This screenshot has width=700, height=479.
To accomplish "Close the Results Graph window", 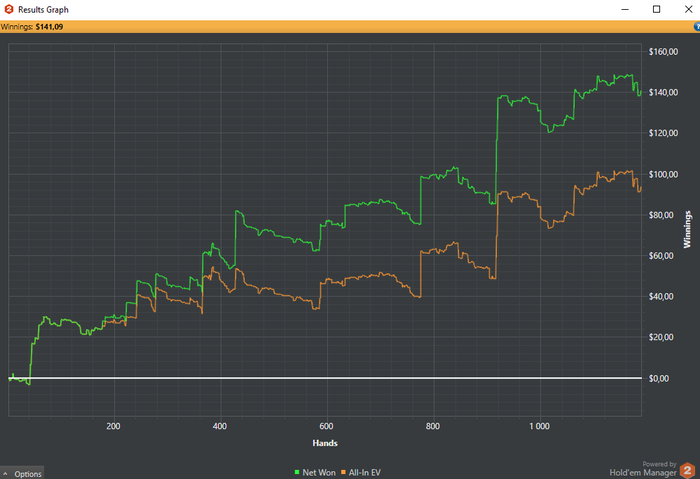I will pyautogui.click(x=688, y=9).
